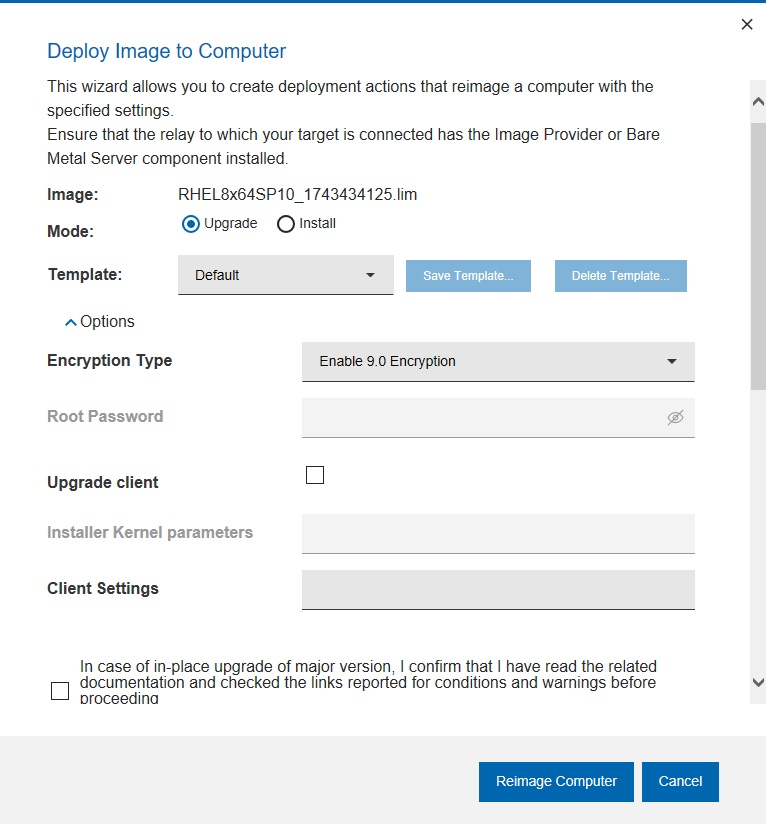Open the Encryption Type dropdown
The width and height of the screenshot is (766, 824).
(x=497, y=361)
